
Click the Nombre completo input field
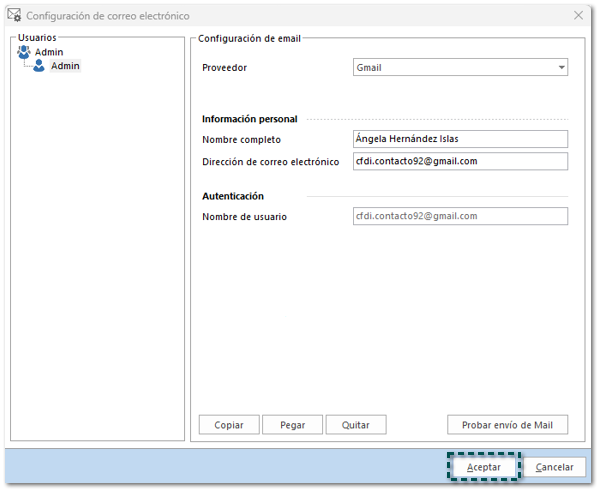pos(460,139)
